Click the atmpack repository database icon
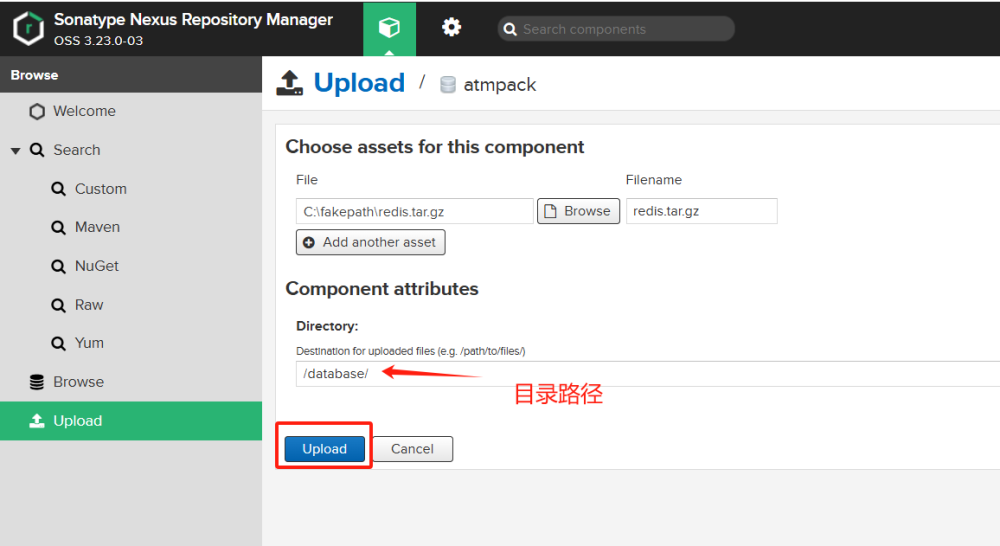Image resolution: width=1000 pixels, height=546 pixels. click(x=448, y=85)
